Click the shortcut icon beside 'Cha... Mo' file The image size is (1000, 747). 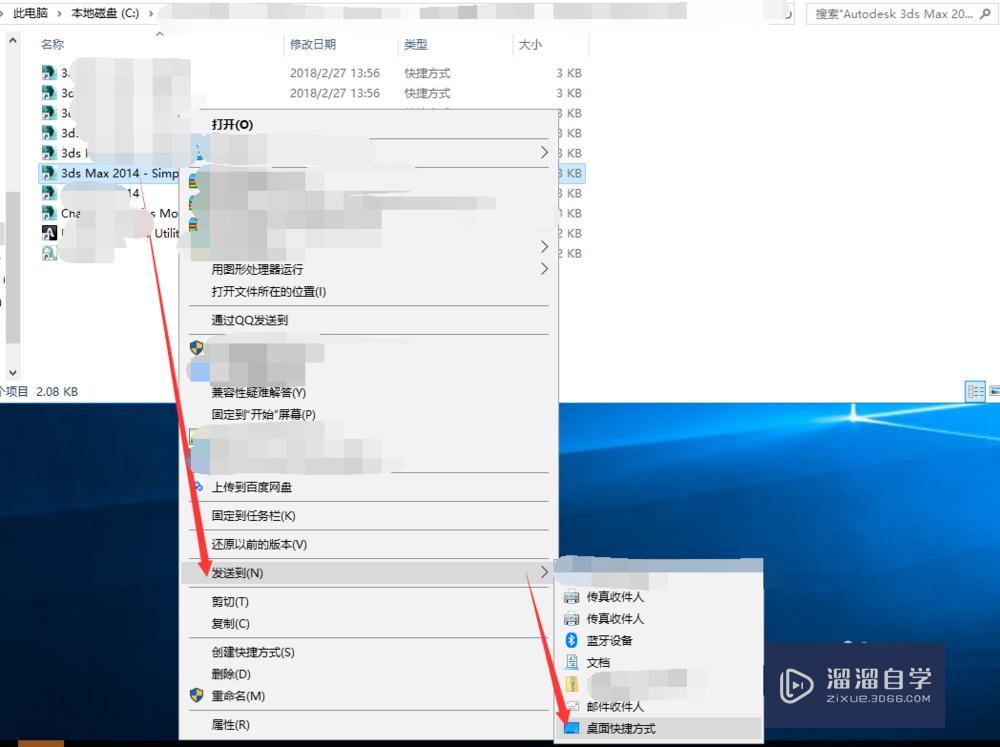coord(49,212)
